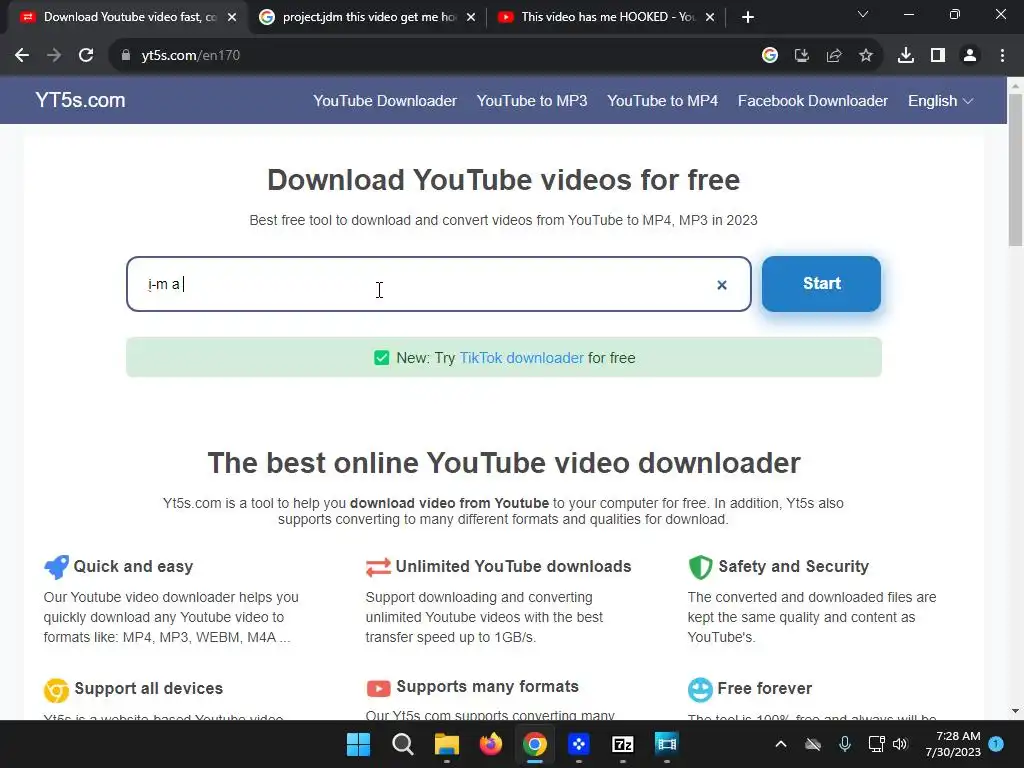The width and height of the screenshot is (1024, 768).
Task: Open the Chrome profile avatar
Action: point(970,56)
